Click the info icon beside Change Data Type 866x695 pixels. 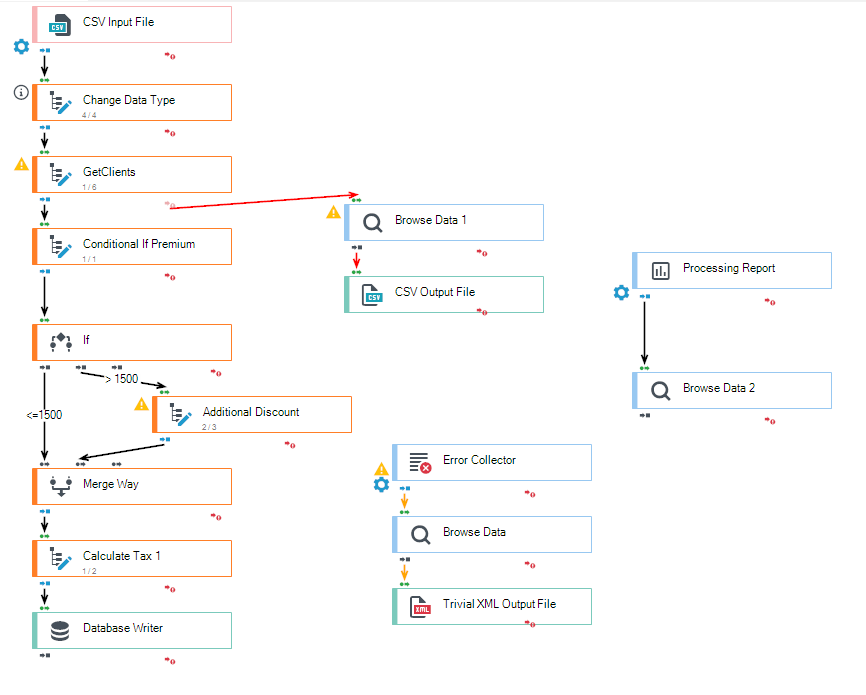21,92
